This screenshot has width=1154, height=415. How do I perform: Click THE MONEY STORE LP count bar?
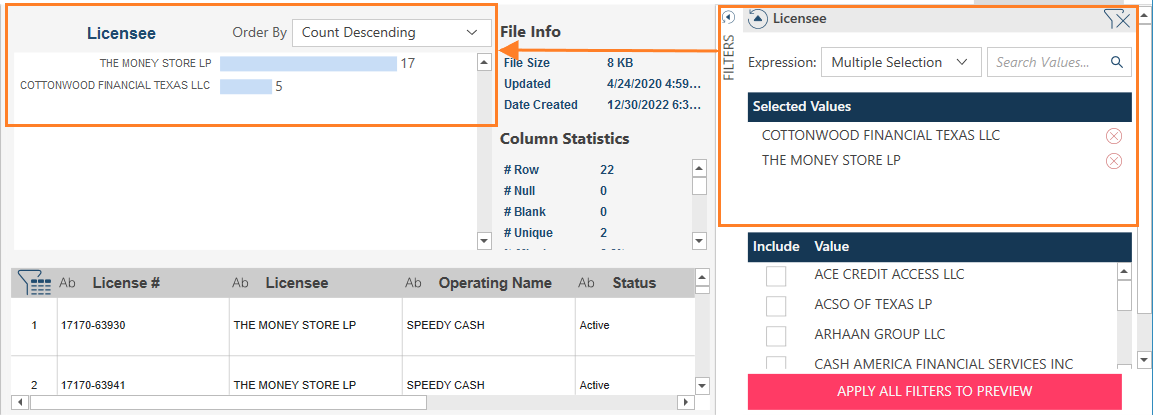coord(308,64)
